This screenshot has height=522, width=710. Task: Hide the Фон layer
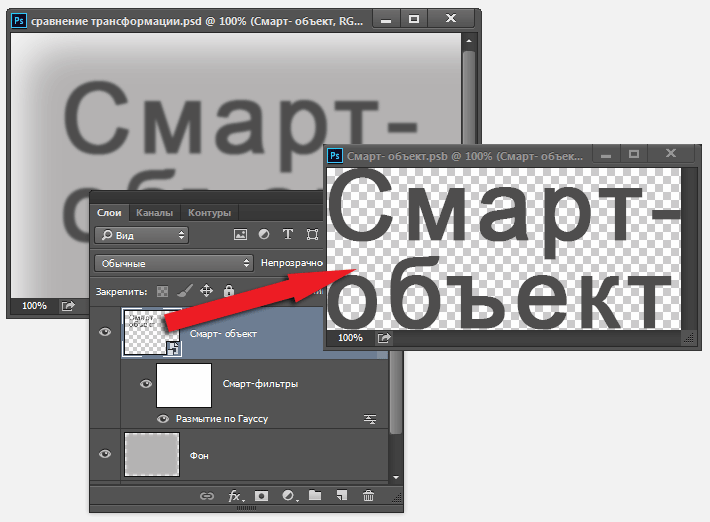click(x=105, y=454)
